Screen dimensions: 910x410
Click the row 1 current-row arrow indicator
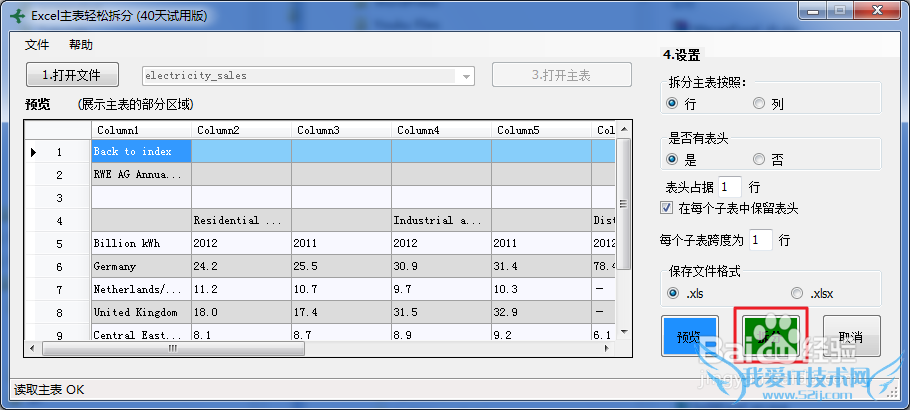click(33, 152)
